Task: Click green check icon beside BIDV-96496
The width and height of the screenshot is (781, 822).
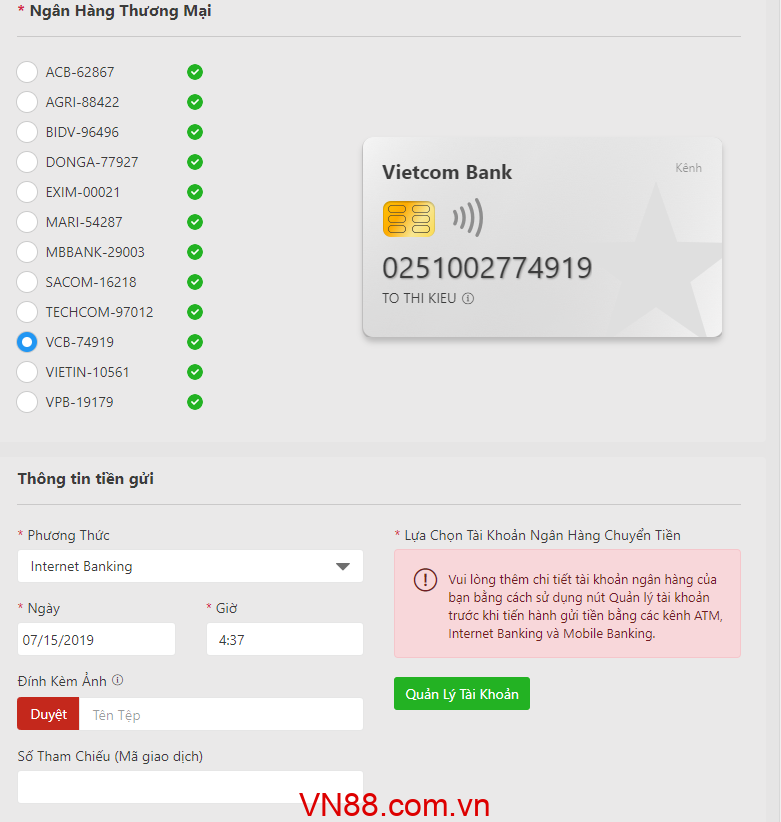Action: (x=195, y=132)
